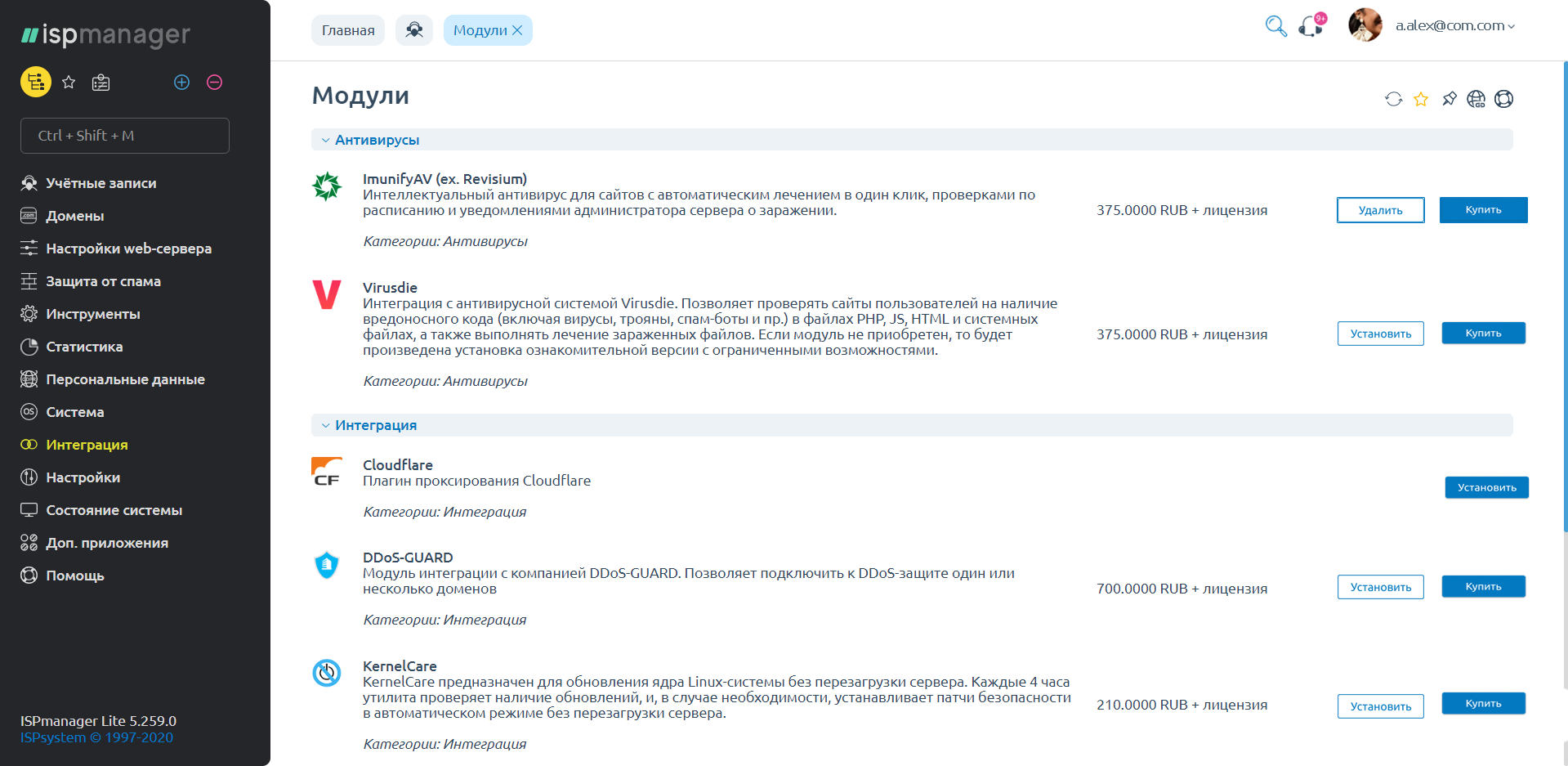Open Статистика menu section
The height and width of the screenshot is (766, 1568).
(x=84, y=347)
